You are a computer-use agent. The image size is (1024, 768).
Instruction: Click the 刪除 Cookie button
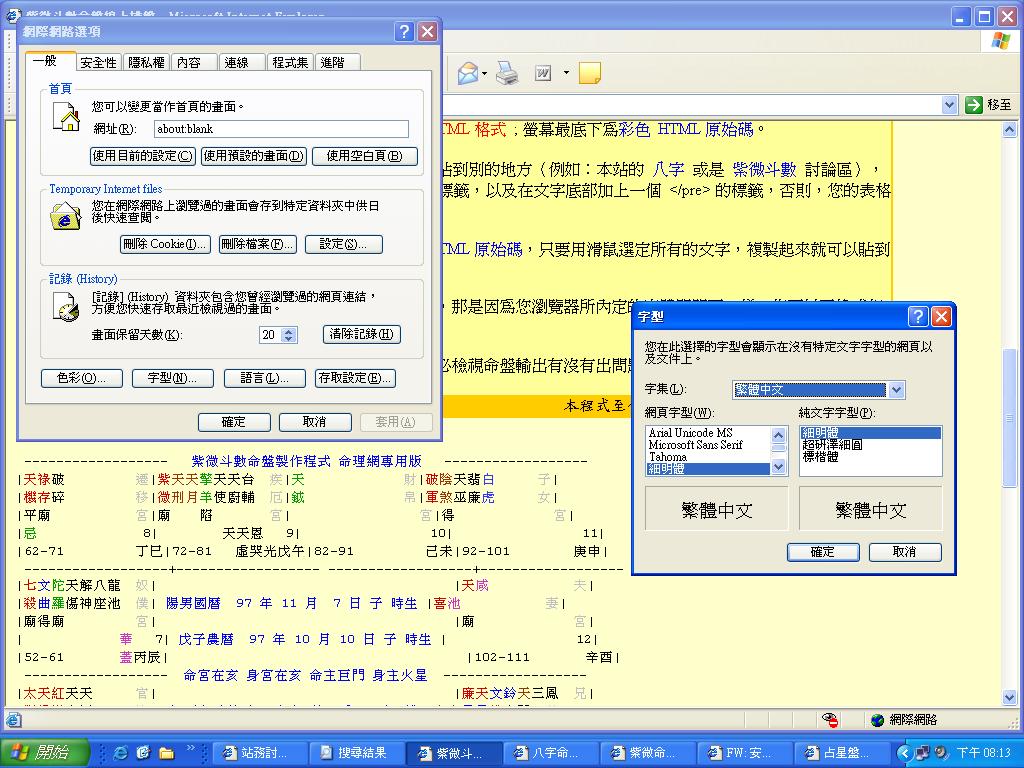(x=165, y=244)
